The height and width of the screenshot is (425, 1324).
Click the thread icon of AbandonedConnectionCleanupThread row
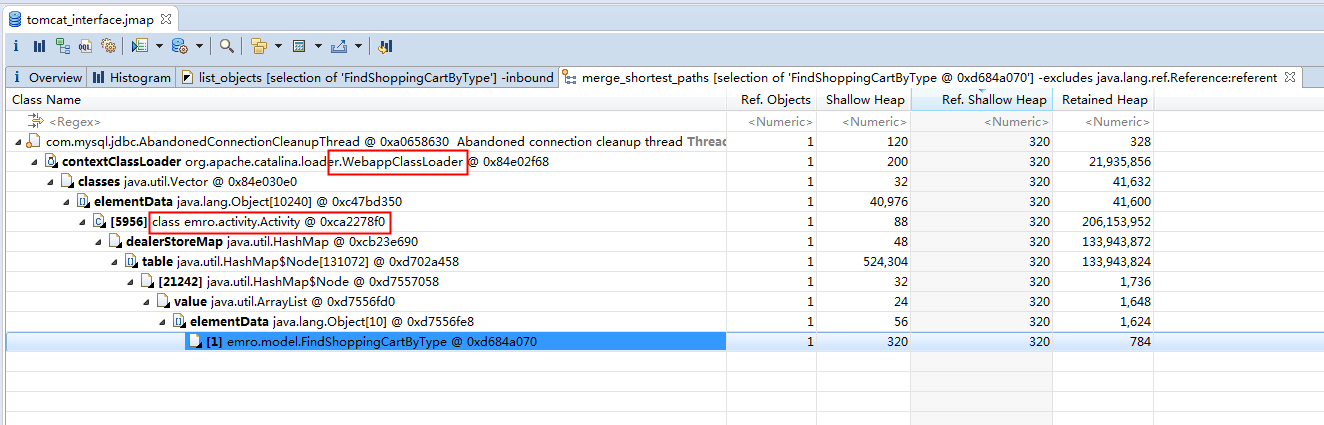(x=35, y=142)
